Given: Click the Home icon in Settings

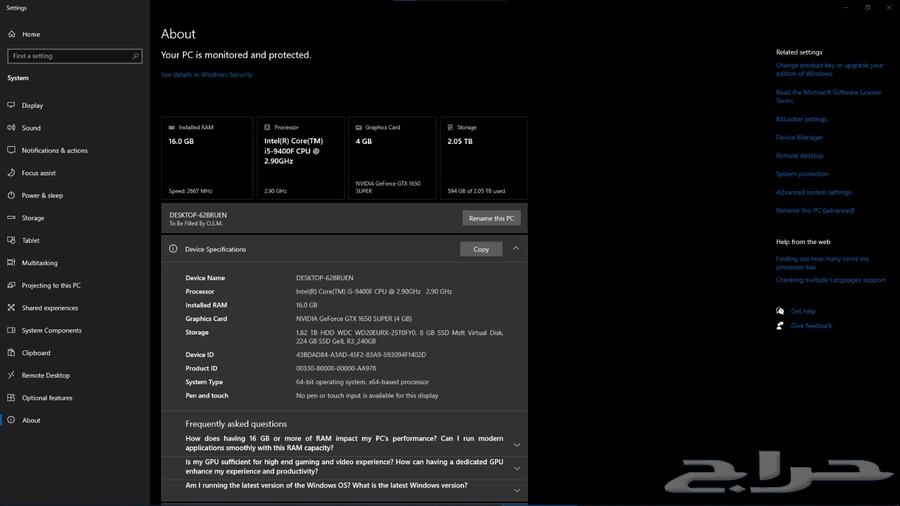Looking at the screenshot, I should pos(11,34).
